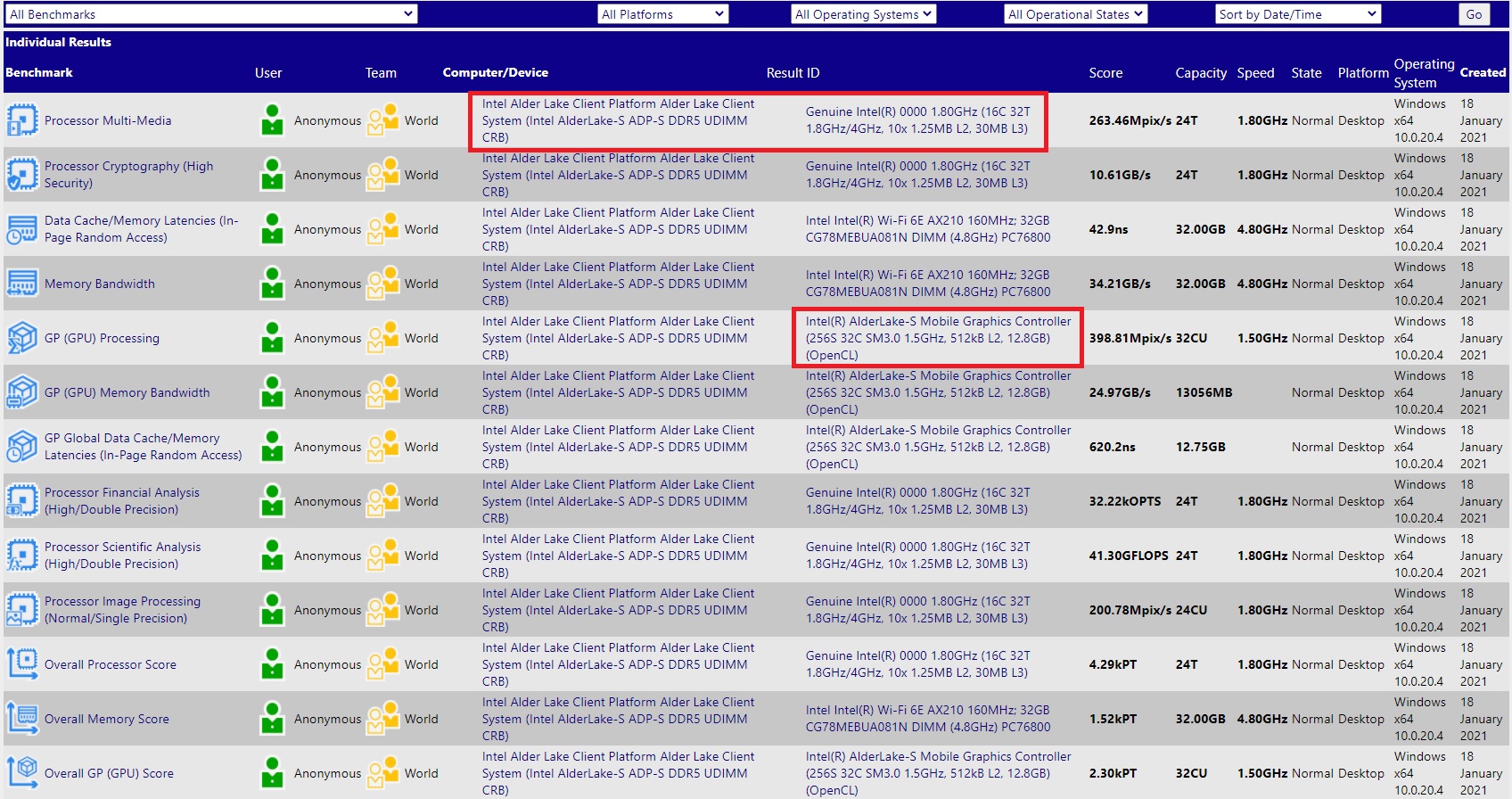Click the Anonymous user link in Processor Scientific Analysis row
The image size is (1512, 799).
point(328,556)
